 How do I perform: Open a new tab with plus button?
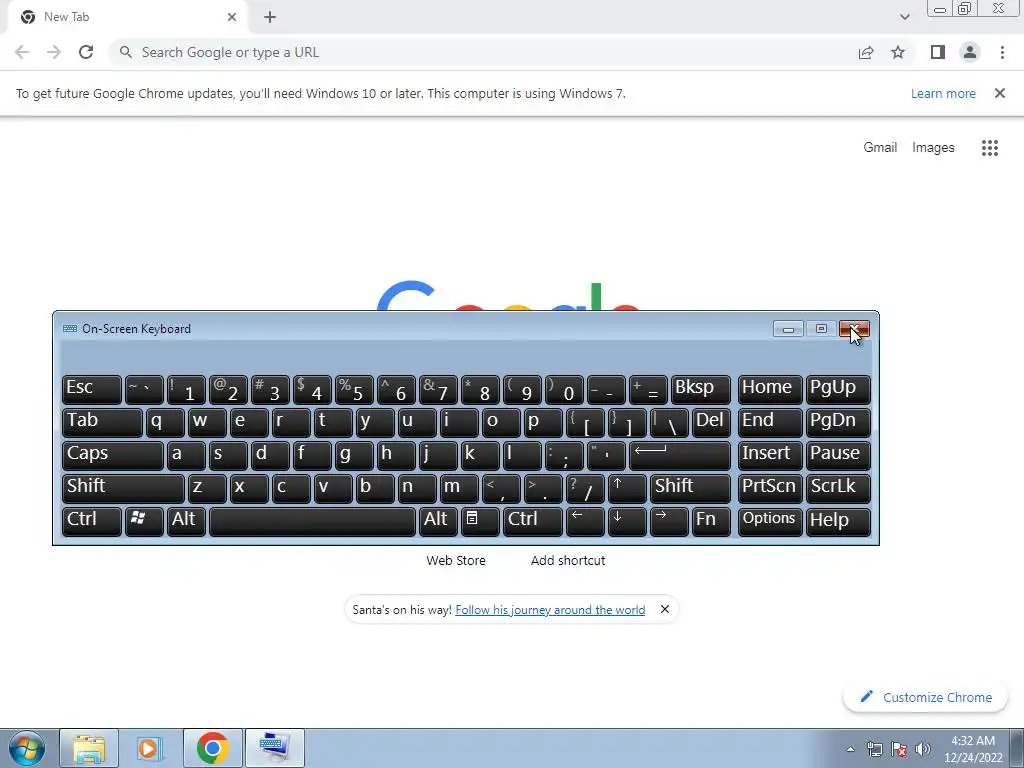click(270, 17)
